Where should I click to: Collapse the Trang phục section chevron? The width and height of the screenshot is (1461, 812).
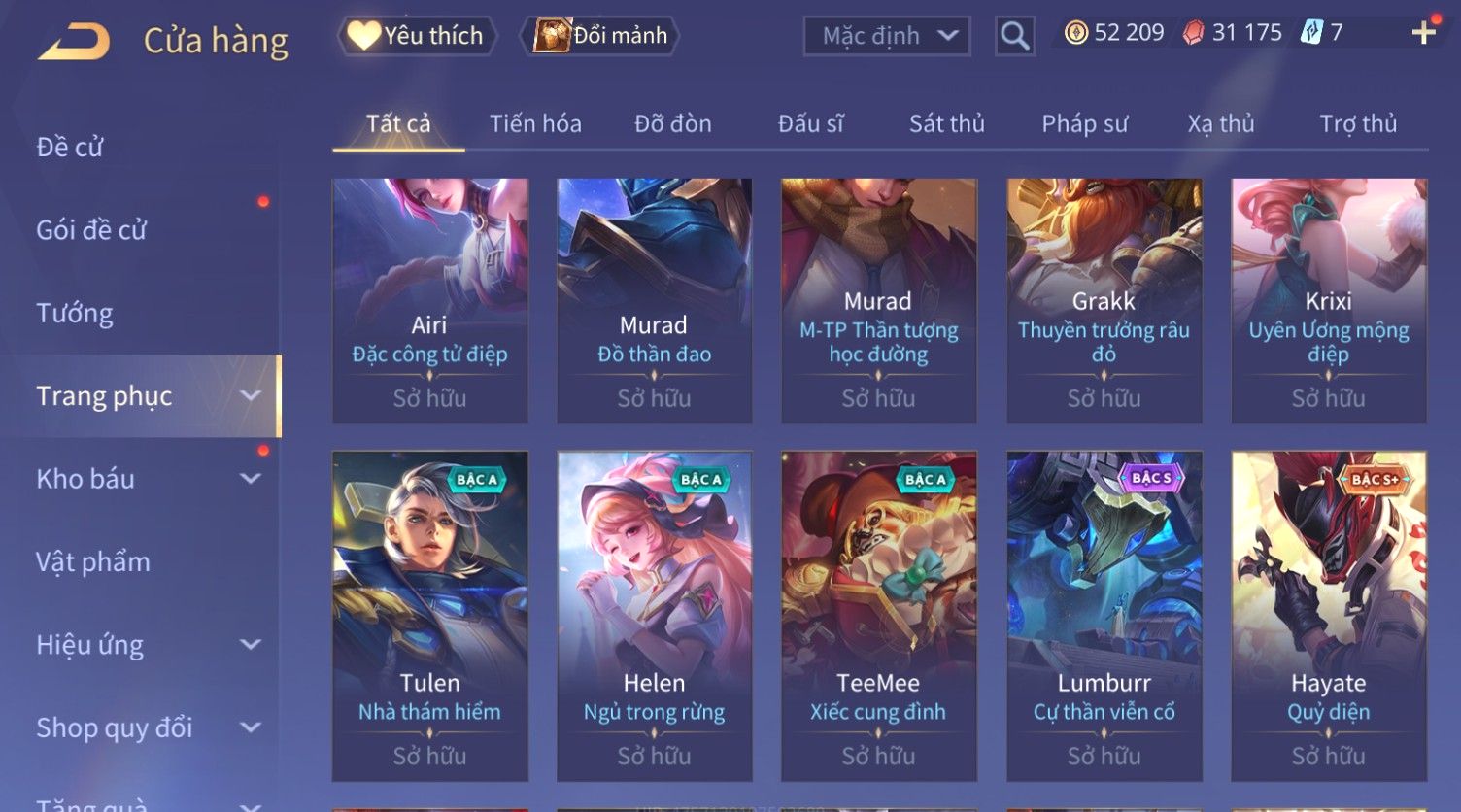pos(251,396)
